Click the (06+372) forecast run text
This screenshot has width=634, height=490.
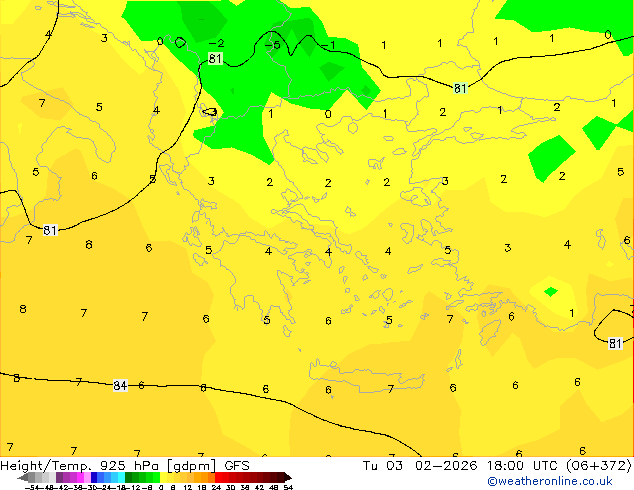(598, 466)
